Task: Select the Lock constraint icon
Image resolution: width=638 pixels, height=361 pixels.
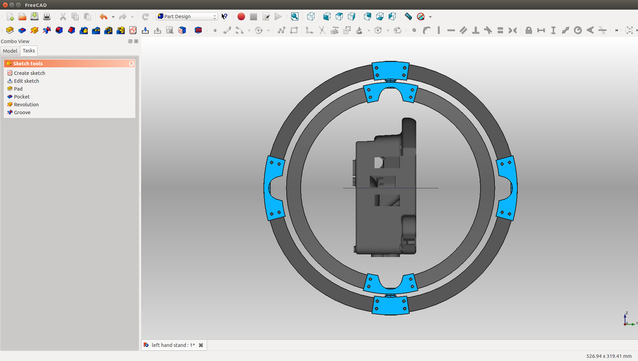Action: pyautogui.click(x=529, y=30)
